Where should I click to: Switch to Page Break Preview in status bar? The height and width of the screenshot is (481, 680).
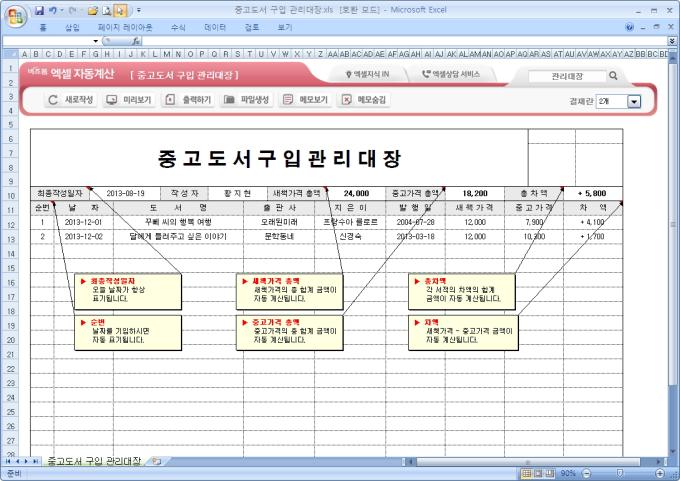[550, 473]
